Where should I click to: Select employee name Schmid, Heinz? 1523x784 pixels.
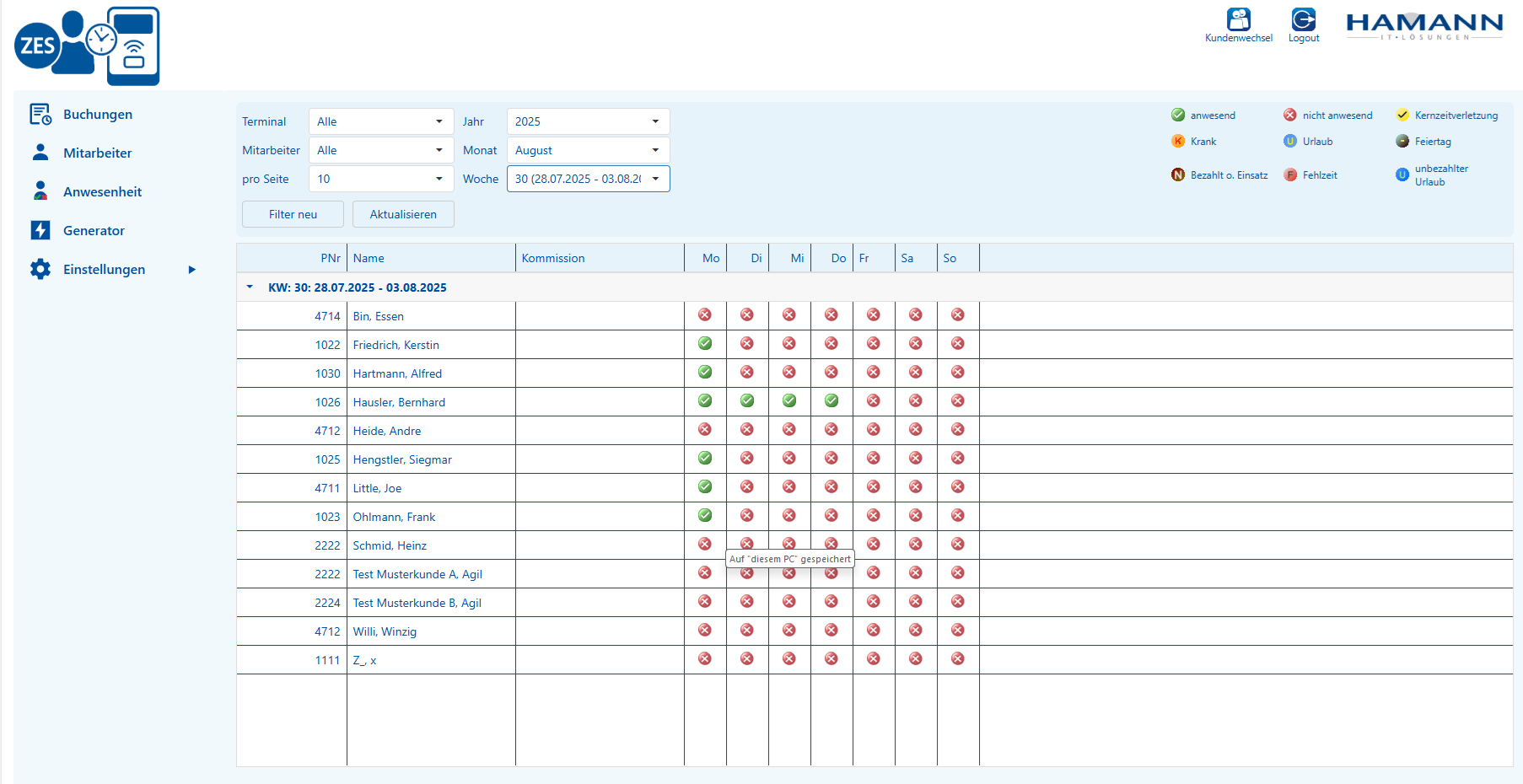pos(390,545)
